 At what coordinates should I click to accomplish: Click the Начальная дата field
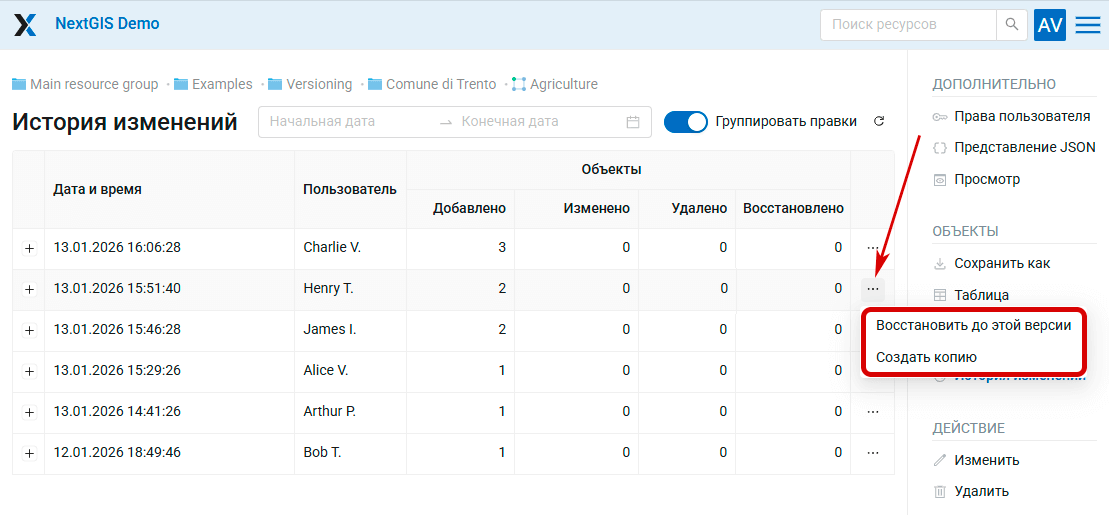pyautogui.click(x=345, y=122)
